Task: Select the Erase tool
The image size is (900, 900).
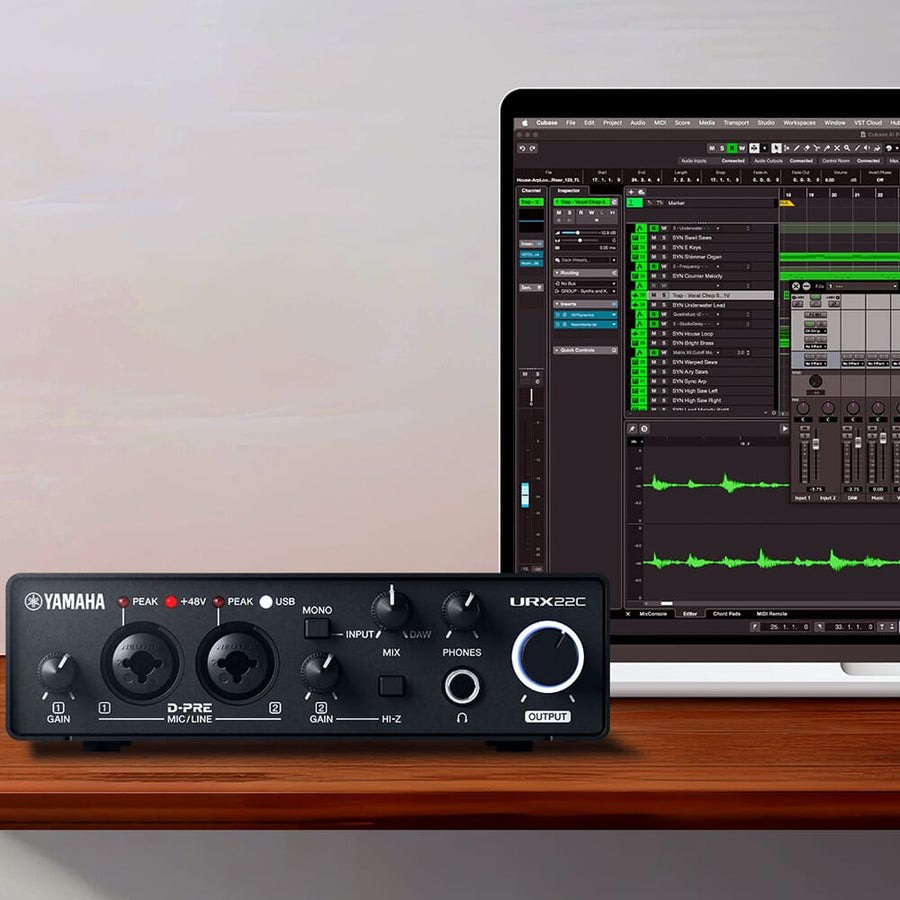Action: tap(807, 148)
